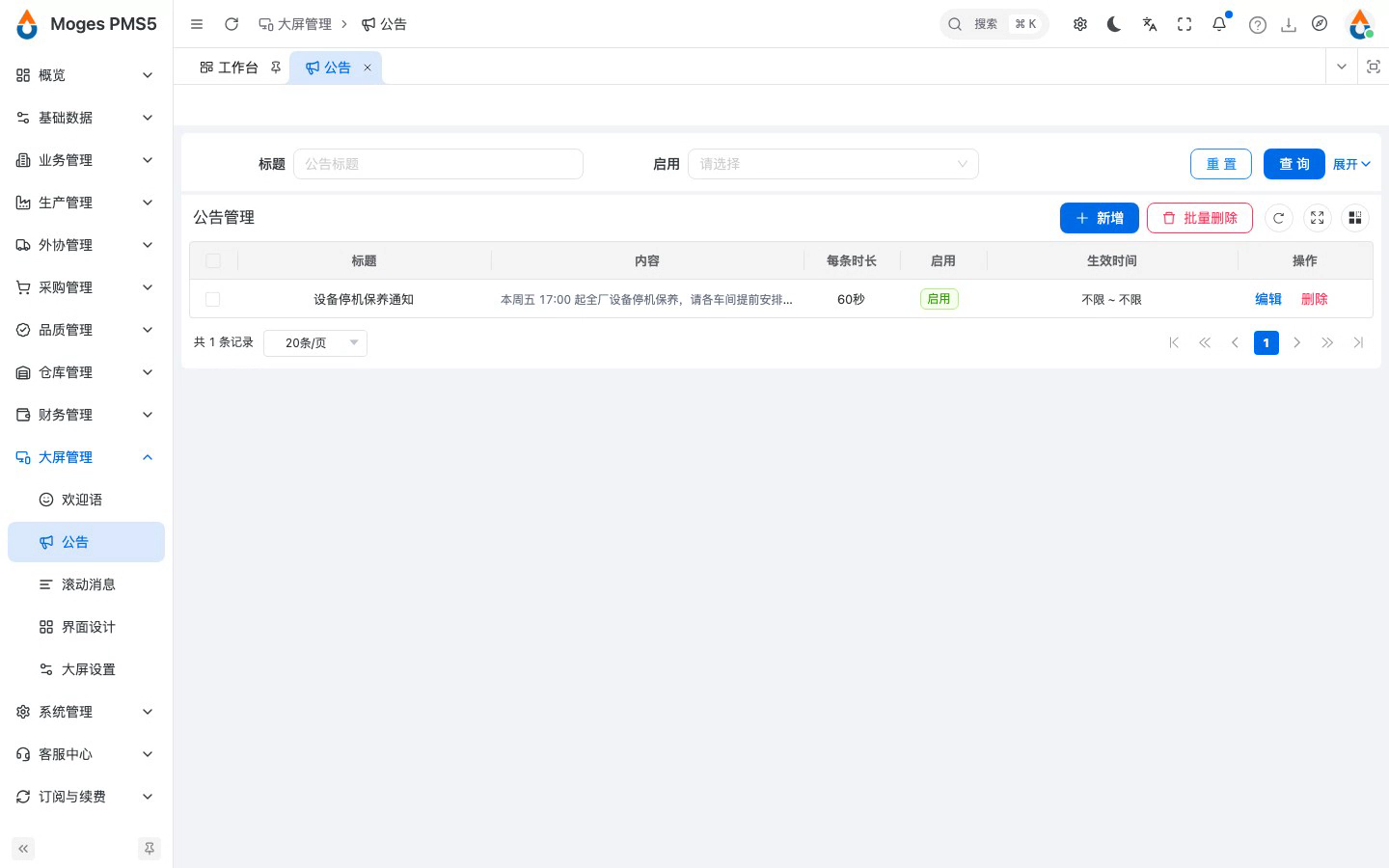1389x868 pixels.
Task: Select page 1 in pagination
Action: (x=1266, y=342)
